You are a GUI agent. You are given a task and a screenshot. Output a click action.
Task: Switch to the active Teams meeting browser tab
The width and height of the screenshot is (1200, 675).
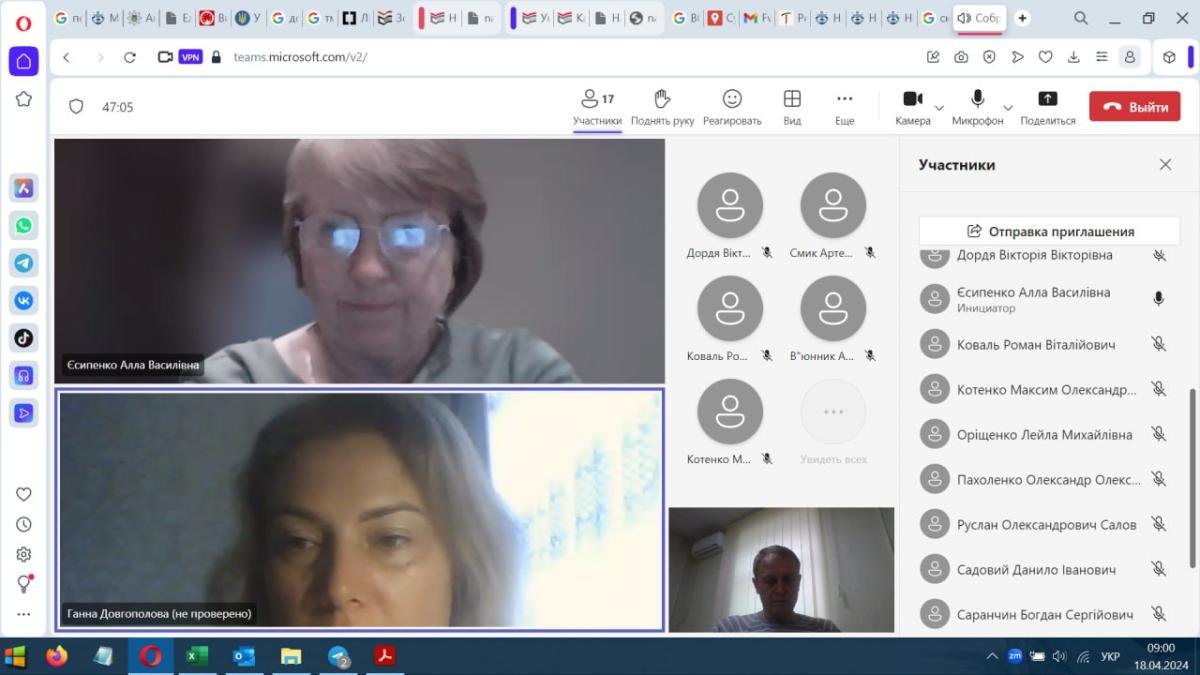(978, 18)
